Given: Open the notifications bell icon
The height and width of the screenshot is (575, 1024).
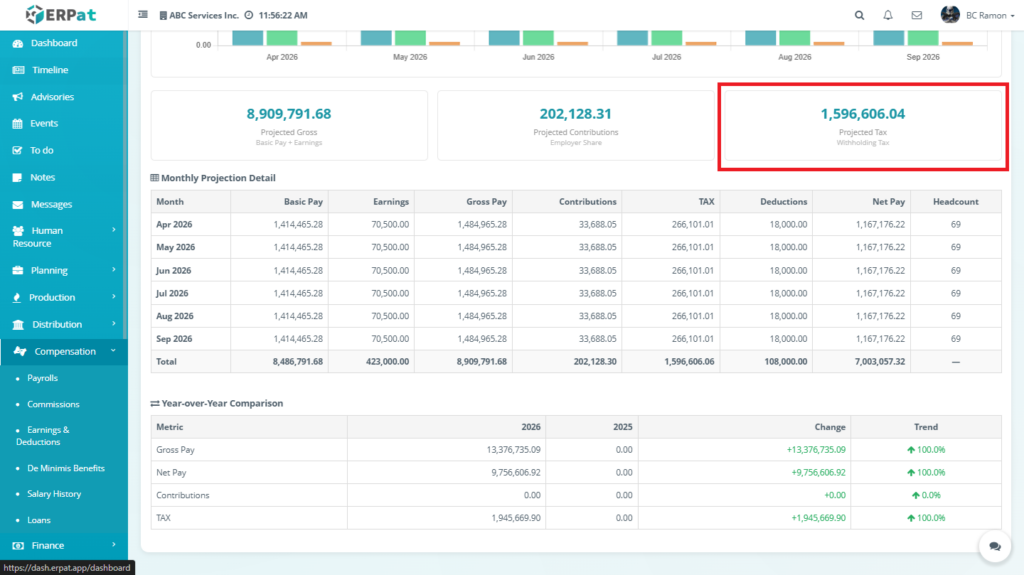Looking at the screenshot, I should (x=888, y=16).
